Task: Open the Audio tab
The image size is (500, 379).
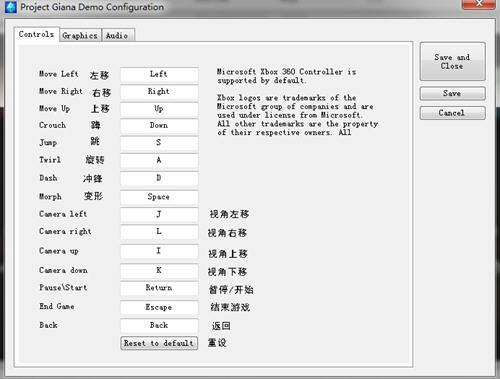Action: coord(118,35)
